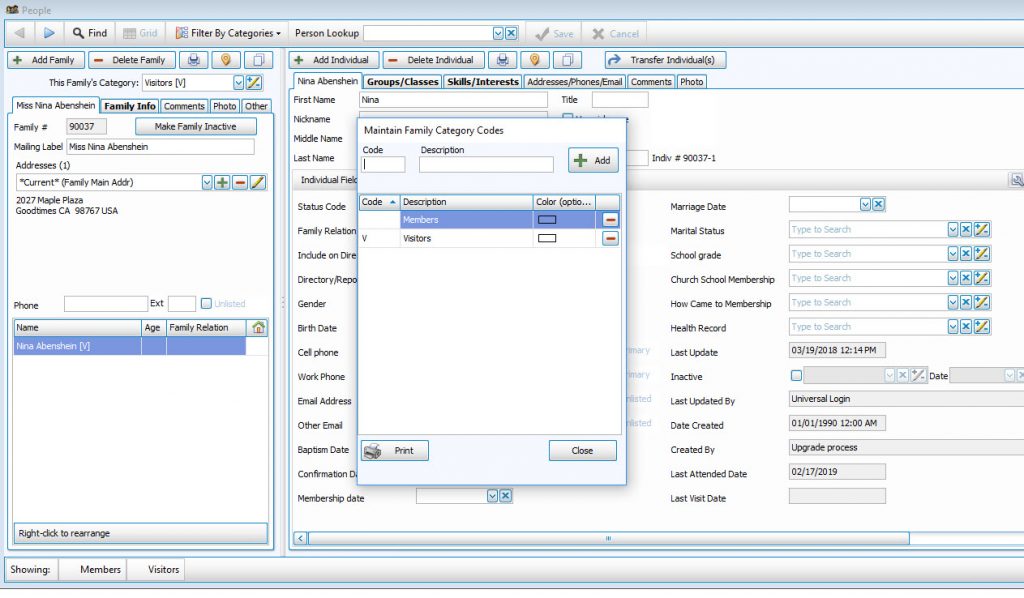Click the remove address minus icon

[240, 182]
